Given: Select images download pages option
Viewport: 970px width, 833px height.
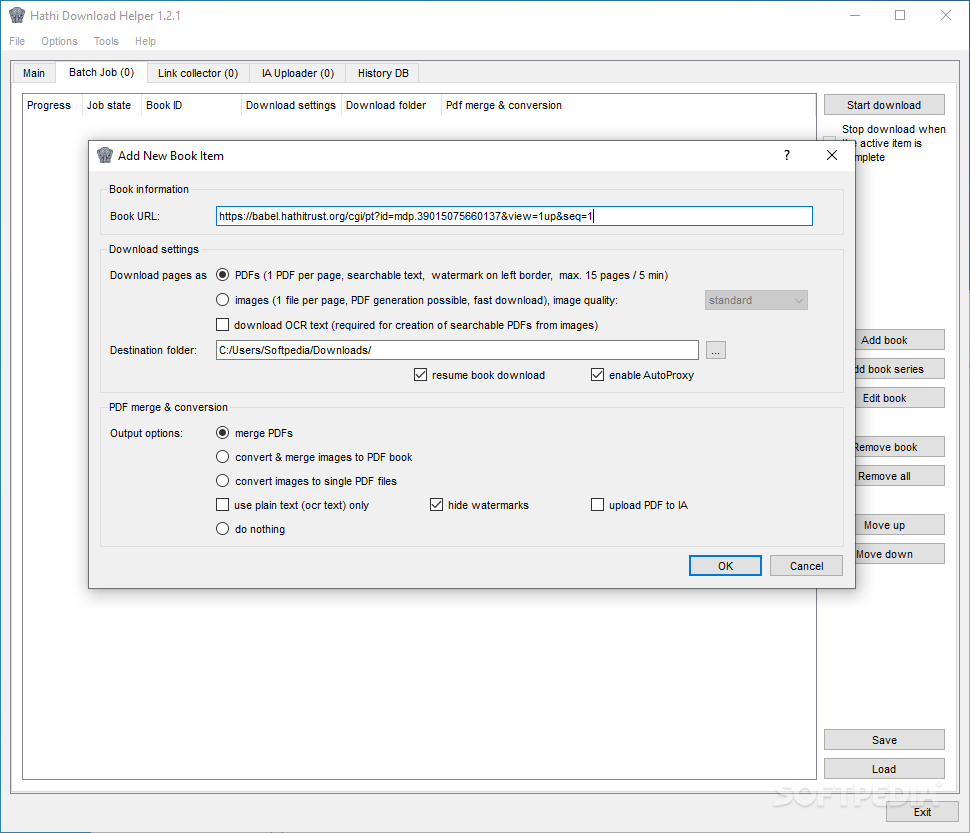Looking at the screenshot, I should coord(222,300).
